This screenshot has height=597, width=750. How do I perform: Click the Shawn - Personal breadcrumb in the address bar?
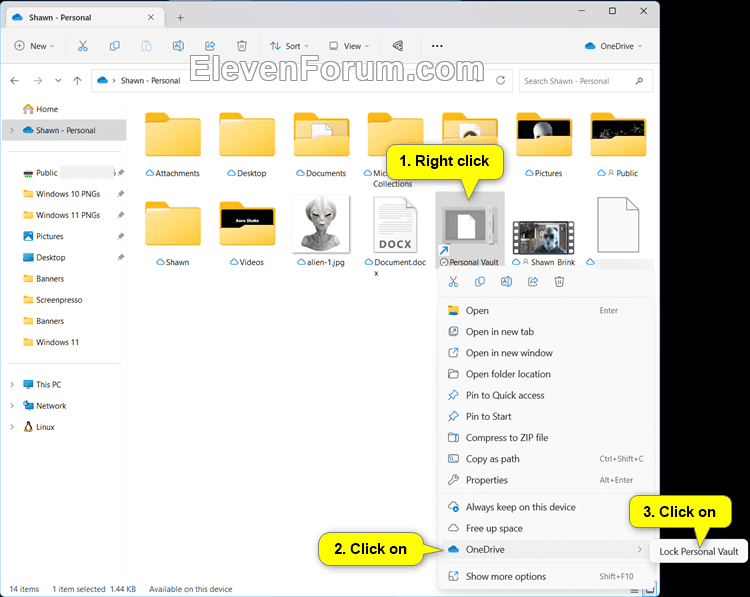point(150,80)
